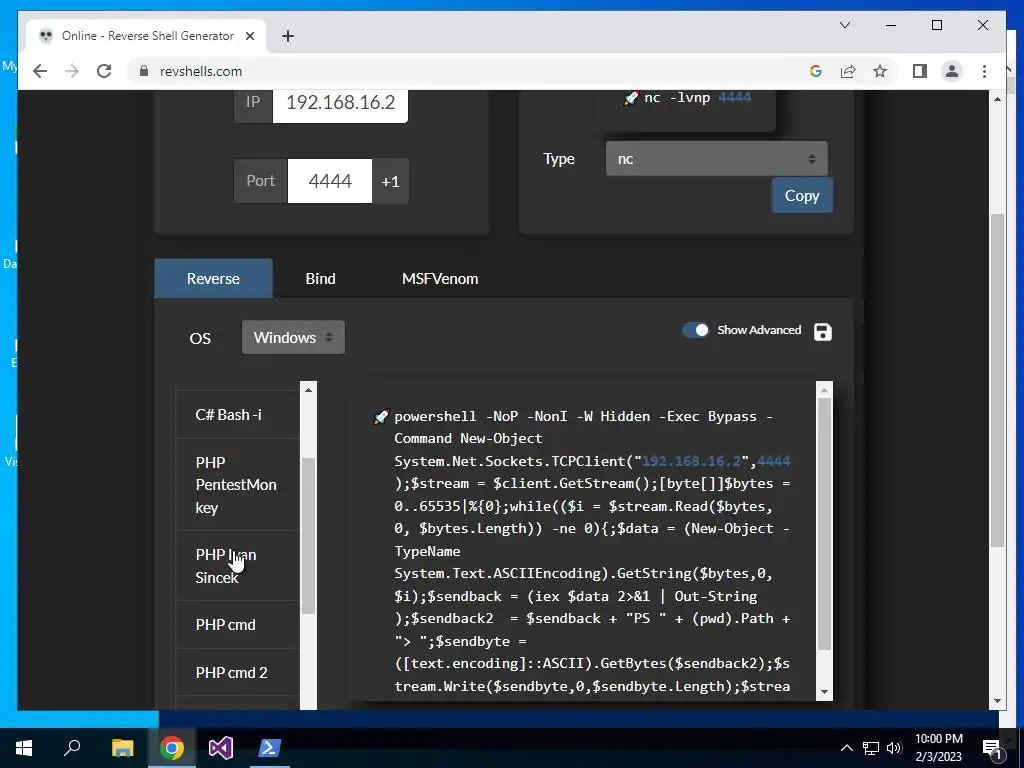Toggle the Show Advanced switch
The width and height of the screenshot is (1024, 768).
tap(696, 330)
